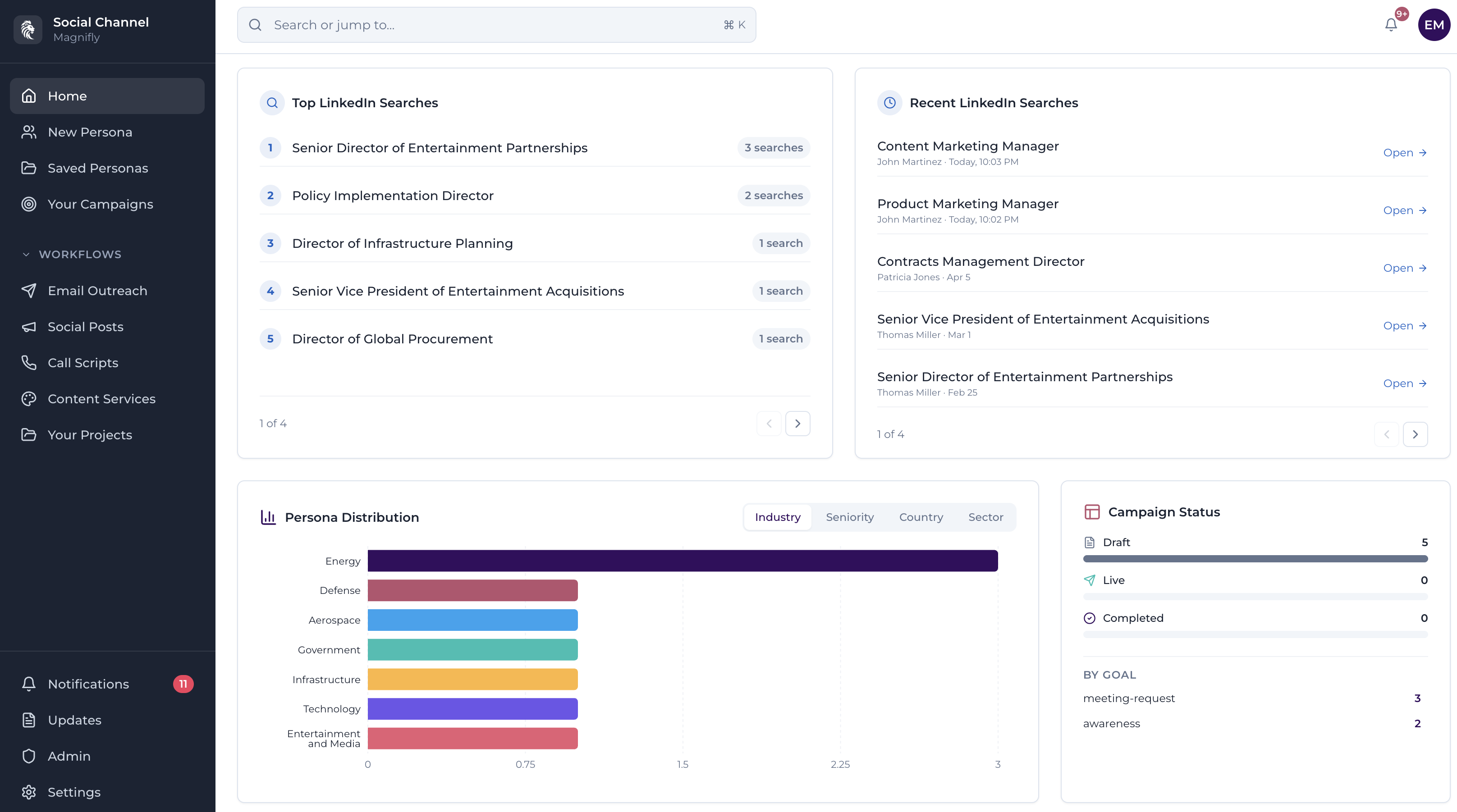
Task: Open Call Scripts from sidebar
Action: [82, 363]
